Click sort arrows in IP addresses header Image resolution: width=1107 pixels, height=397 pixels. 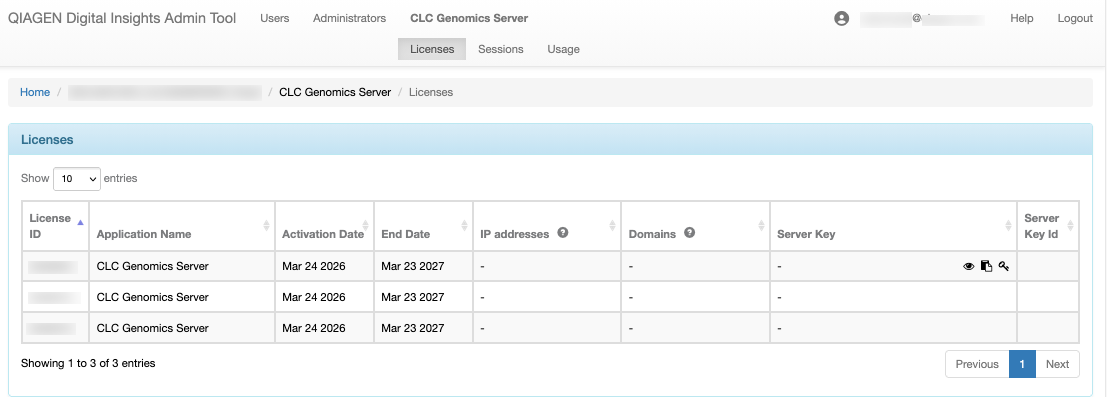click(x=612, y=226)
